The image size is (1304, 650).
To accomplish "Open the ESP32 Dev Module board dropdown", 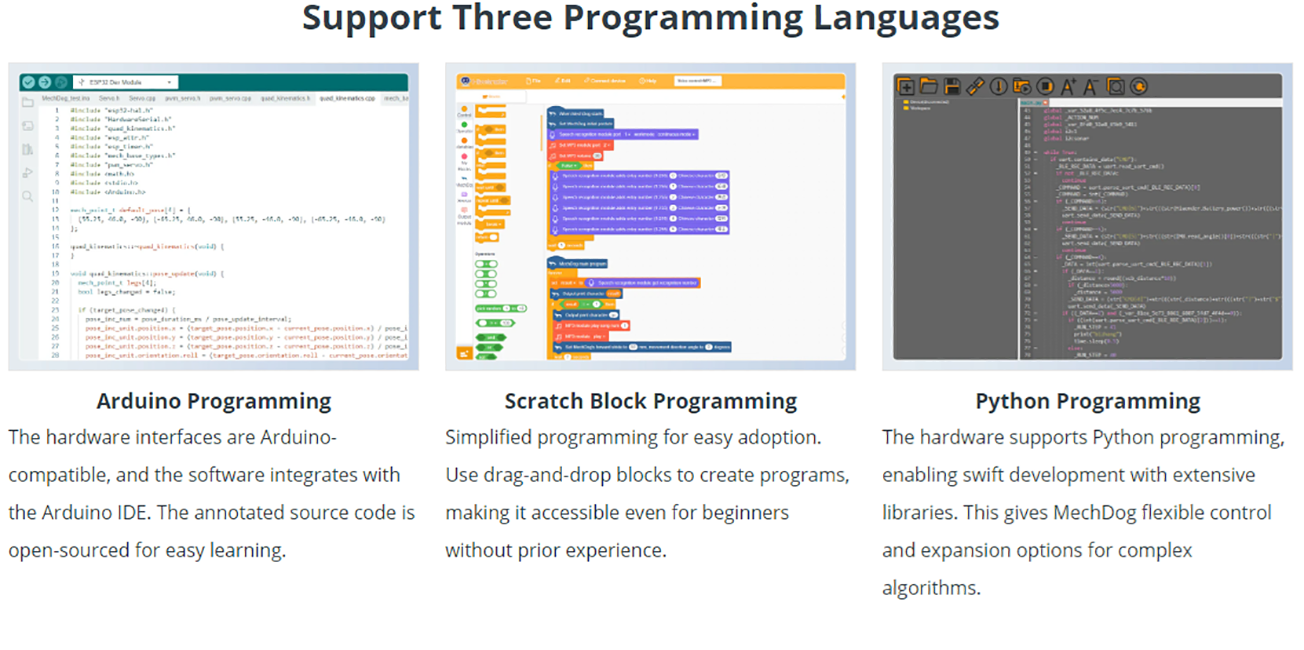I will (x=127, y=82).
